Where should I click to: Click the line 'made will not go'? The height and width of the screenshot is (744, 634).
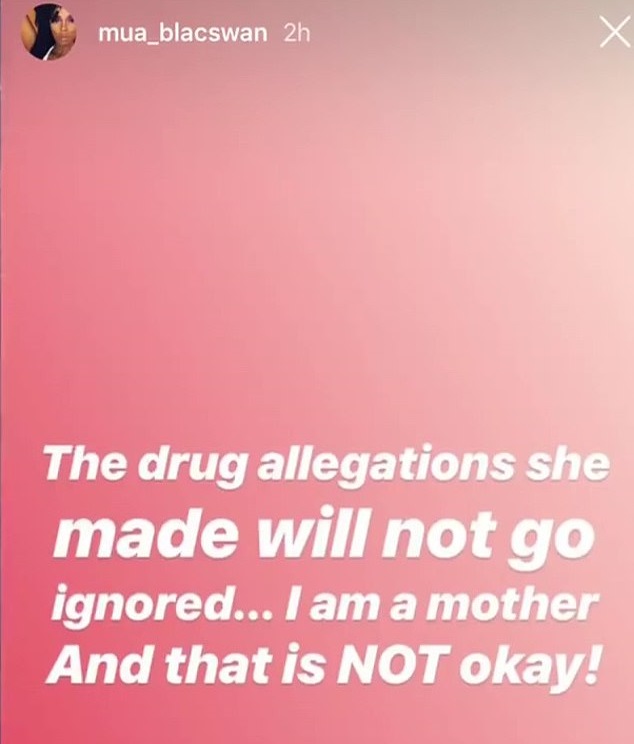tap(323, 536)
